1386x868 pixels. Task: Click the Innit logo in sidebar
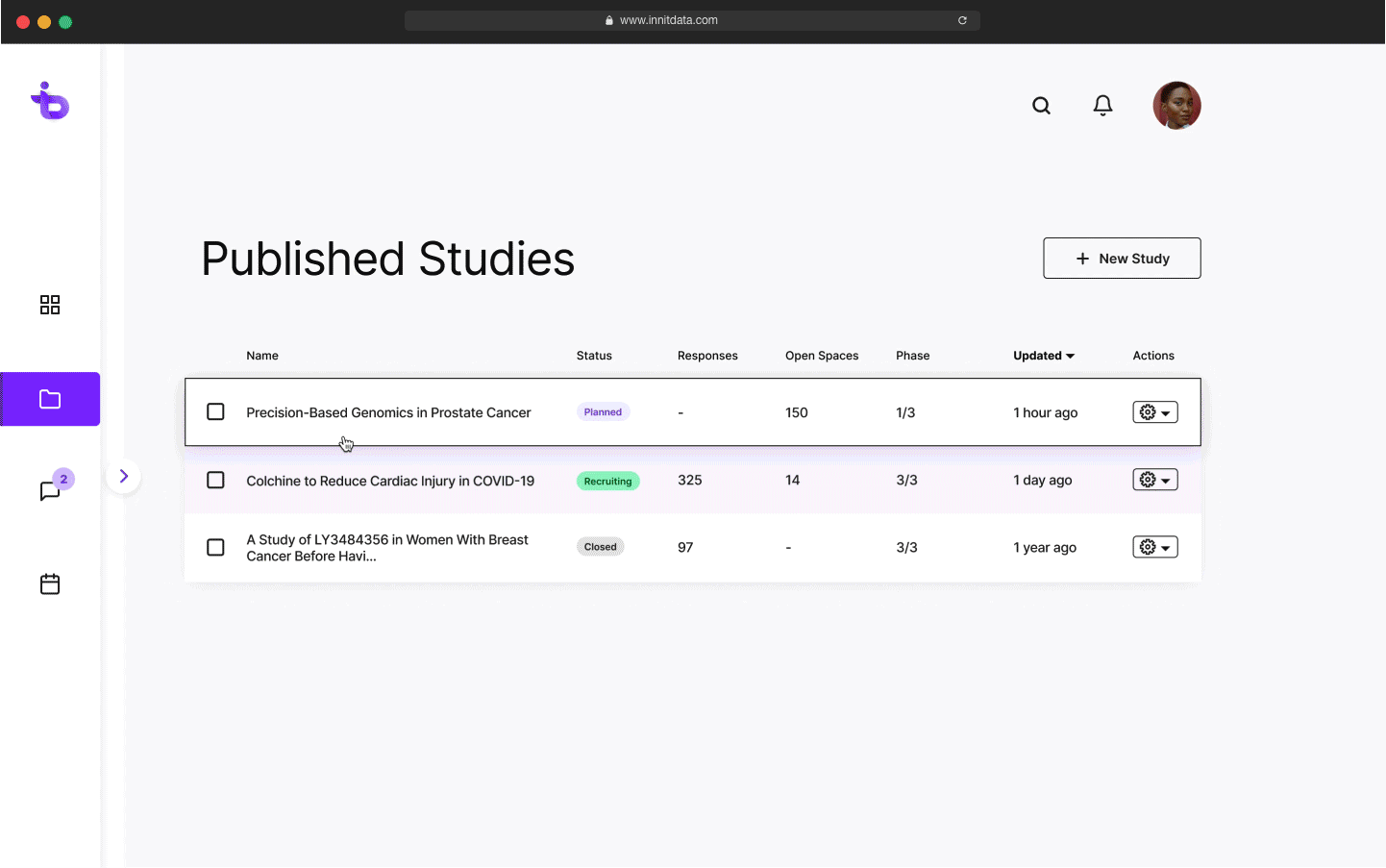[x=50, y=101]
